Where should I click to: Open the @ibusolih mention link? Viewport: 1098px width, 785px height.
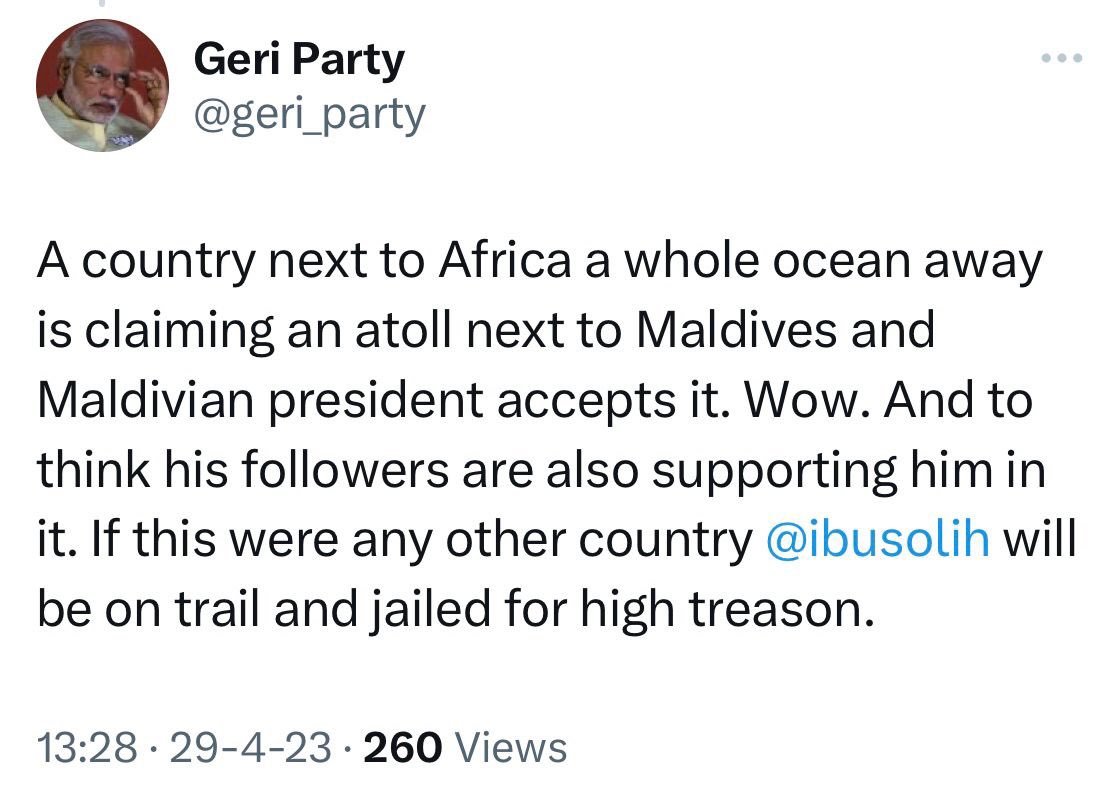tap(878, 539)
